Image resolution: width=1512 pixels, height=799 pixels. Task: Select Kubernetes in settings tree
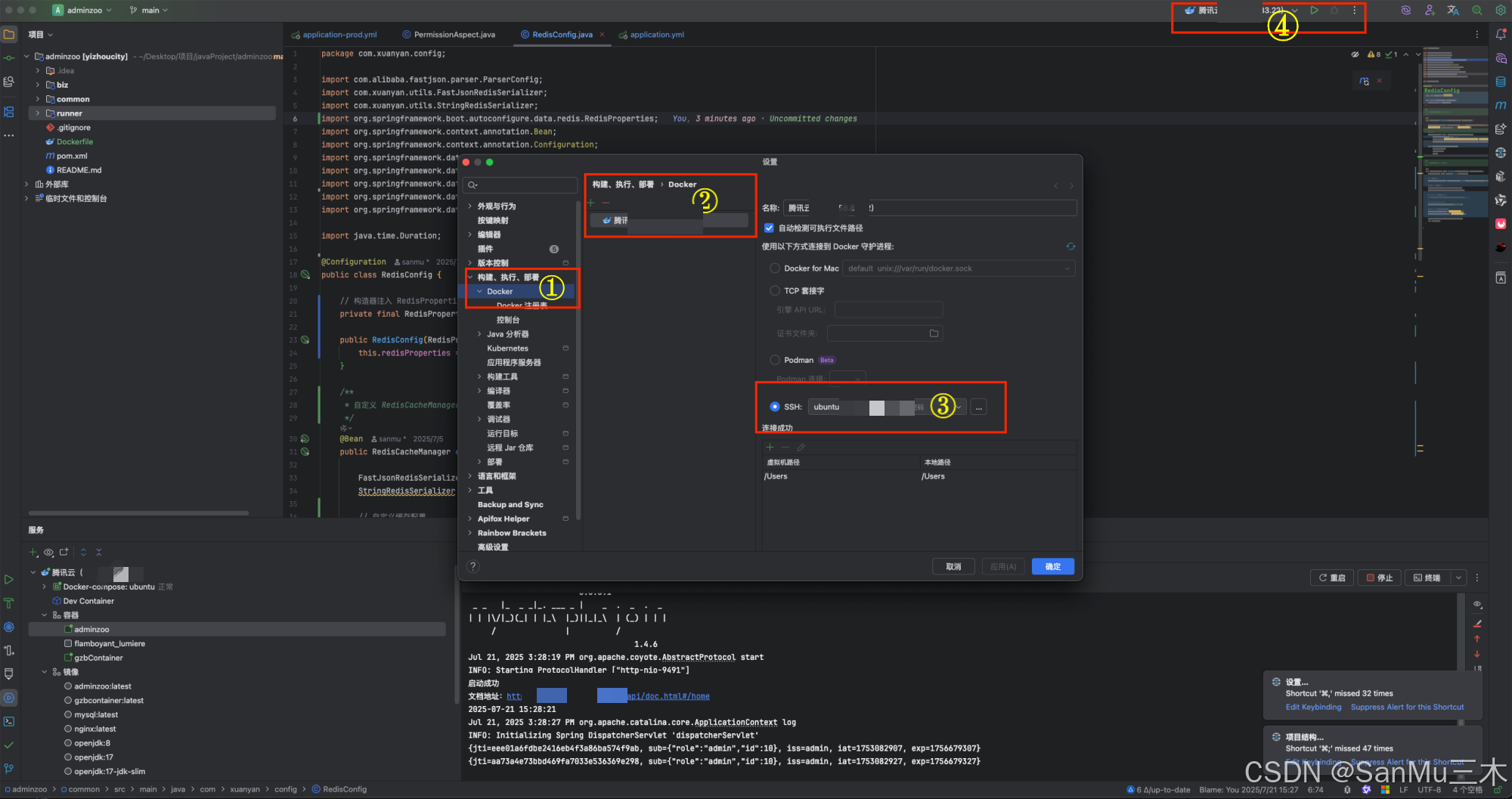tap(507, 348)
